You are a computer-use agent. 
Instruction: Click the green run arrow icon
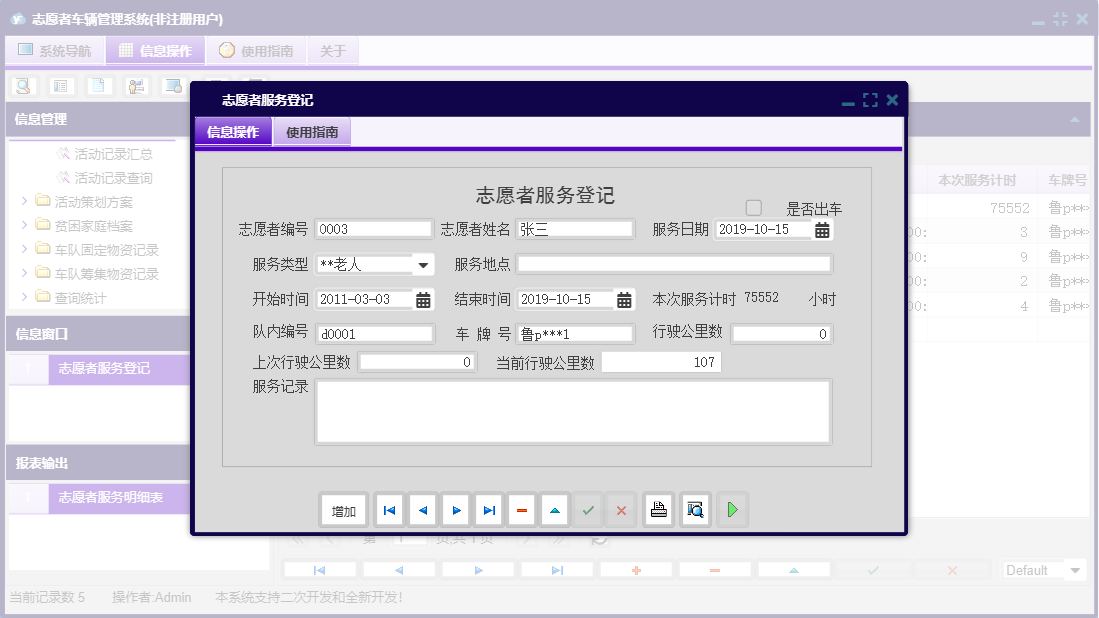click(x=731, y=509)
